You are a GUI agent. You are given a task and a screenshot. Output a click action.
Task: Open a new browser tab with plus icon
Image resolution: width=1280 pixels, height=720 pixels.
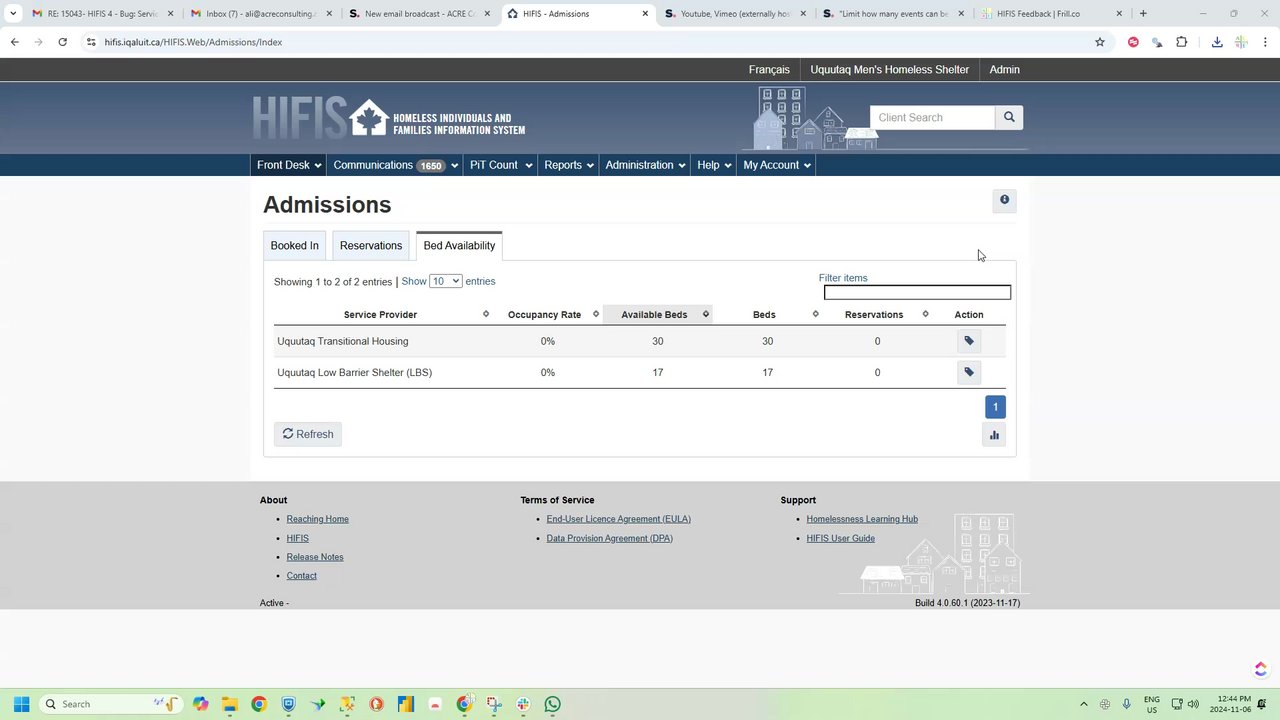pyautogui.click(x=1143, y=14)
